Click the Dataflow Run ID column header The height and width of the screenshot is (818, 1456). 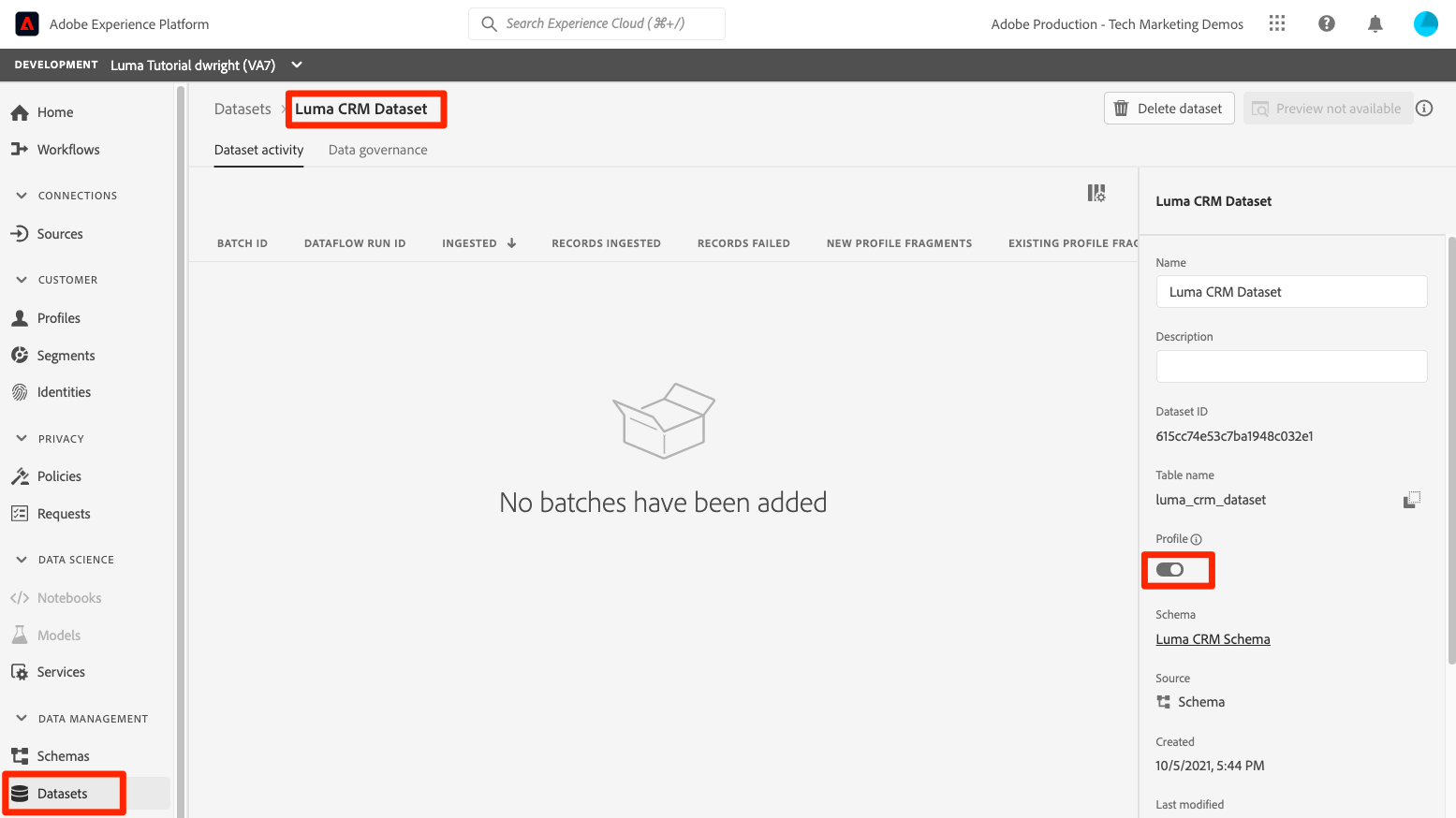[355, 243]
